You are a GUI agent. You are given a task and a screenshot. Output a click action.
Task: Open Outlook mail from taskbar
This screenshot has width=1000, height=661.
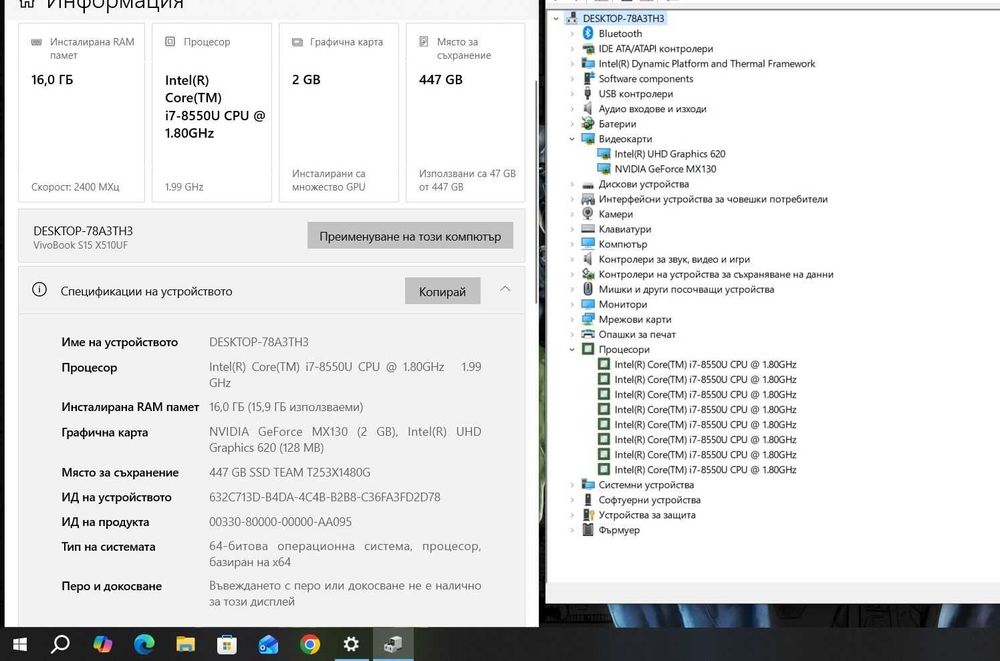268,644
